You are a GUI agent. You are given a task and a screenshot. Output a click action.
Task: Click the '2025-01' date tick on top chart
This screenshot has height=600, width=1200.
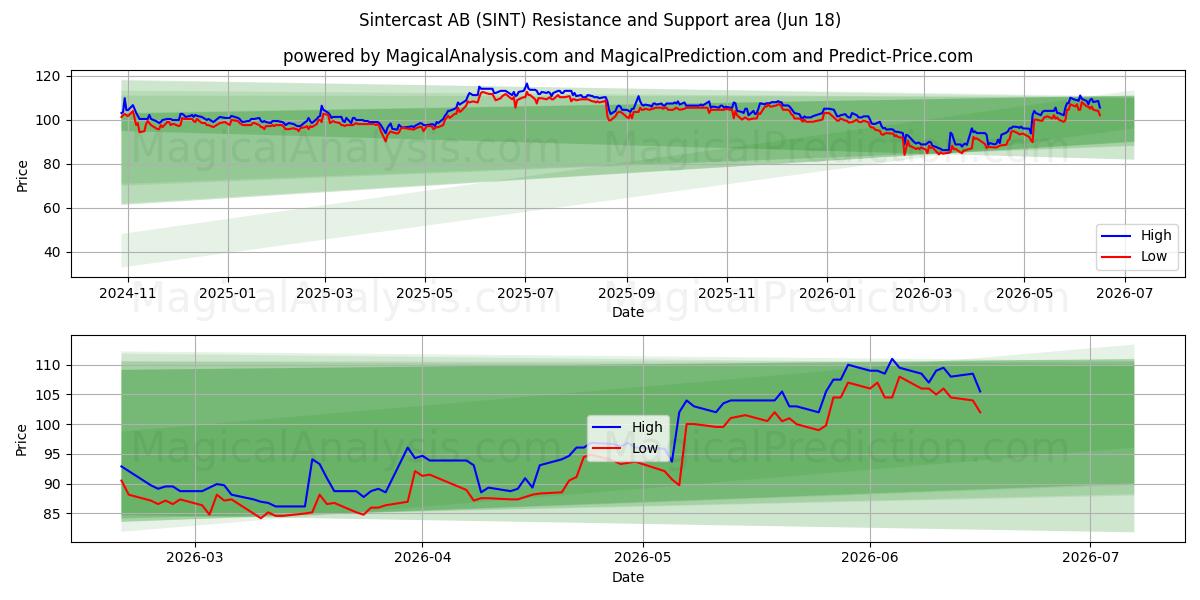tap(228, 293)
